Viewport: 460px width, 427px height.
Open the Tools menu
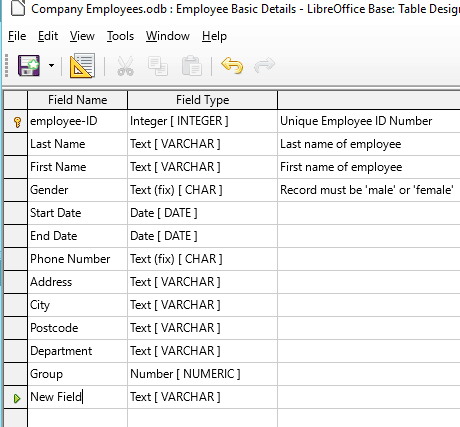click(x=120, y=36)
